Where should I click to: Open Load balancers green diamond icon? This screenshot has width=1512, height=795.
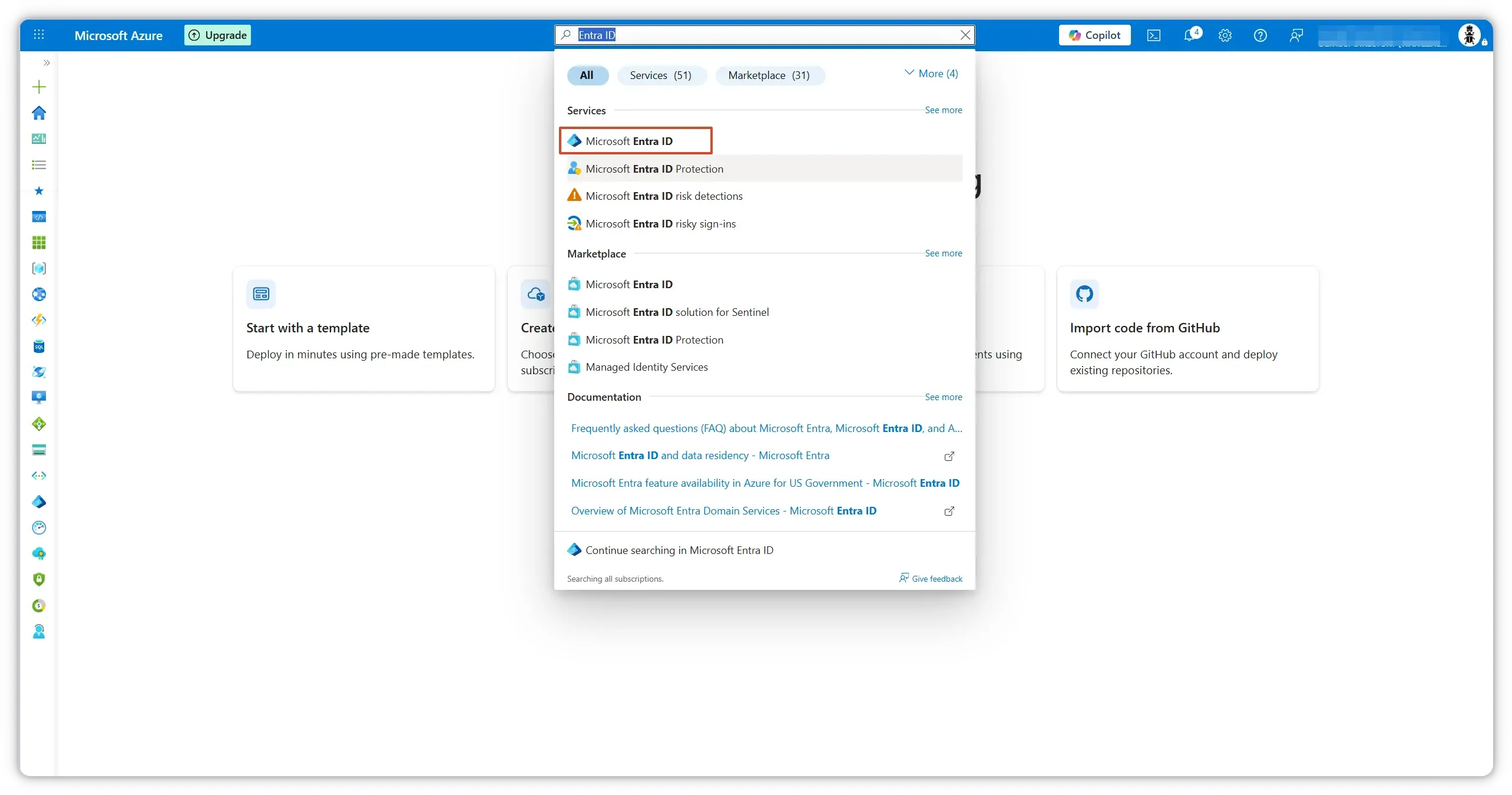pyautogui.click(x=39, y=424)
